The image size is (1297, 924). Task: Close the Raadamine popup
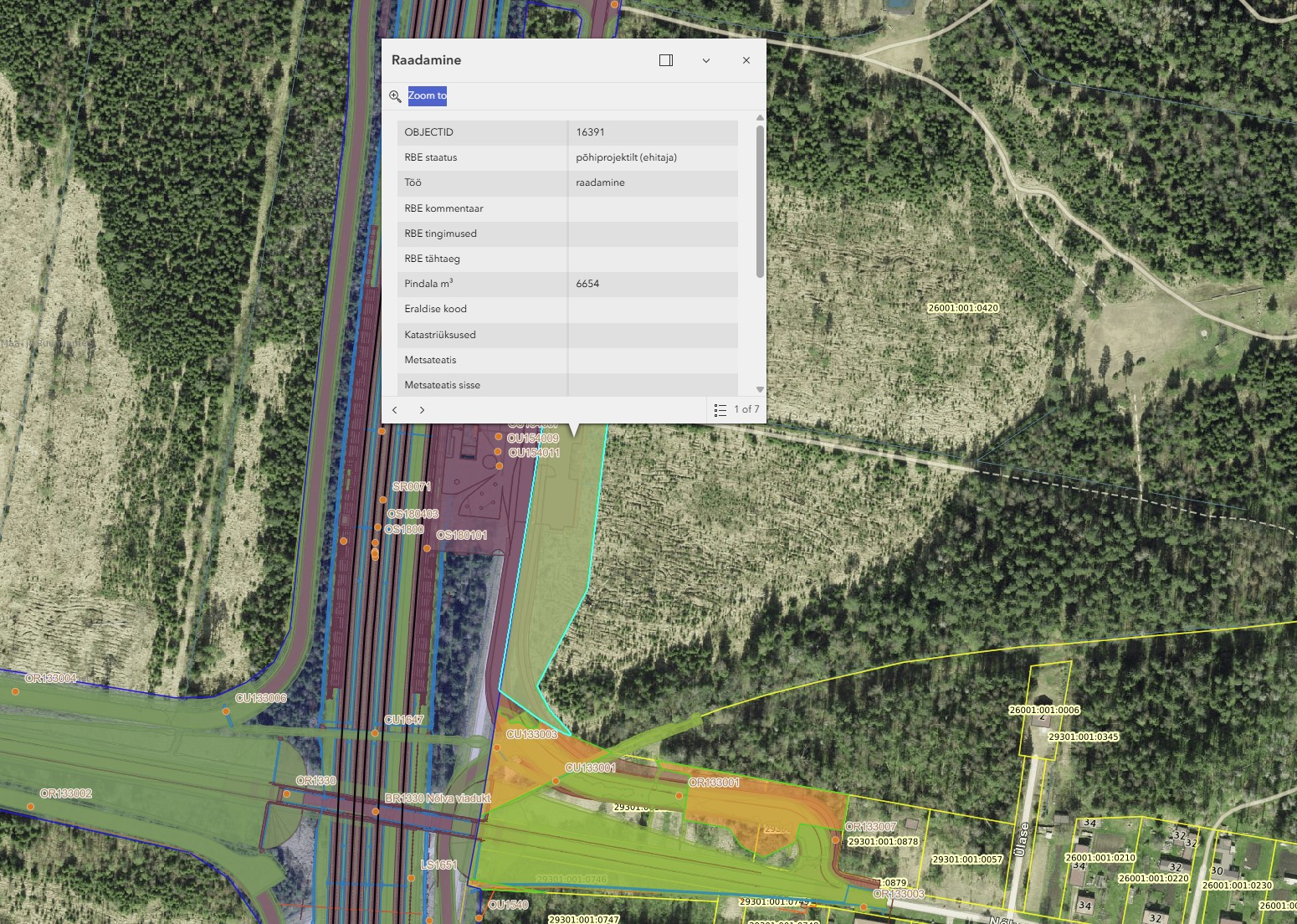pyautogui.click(x=746, y=60)
